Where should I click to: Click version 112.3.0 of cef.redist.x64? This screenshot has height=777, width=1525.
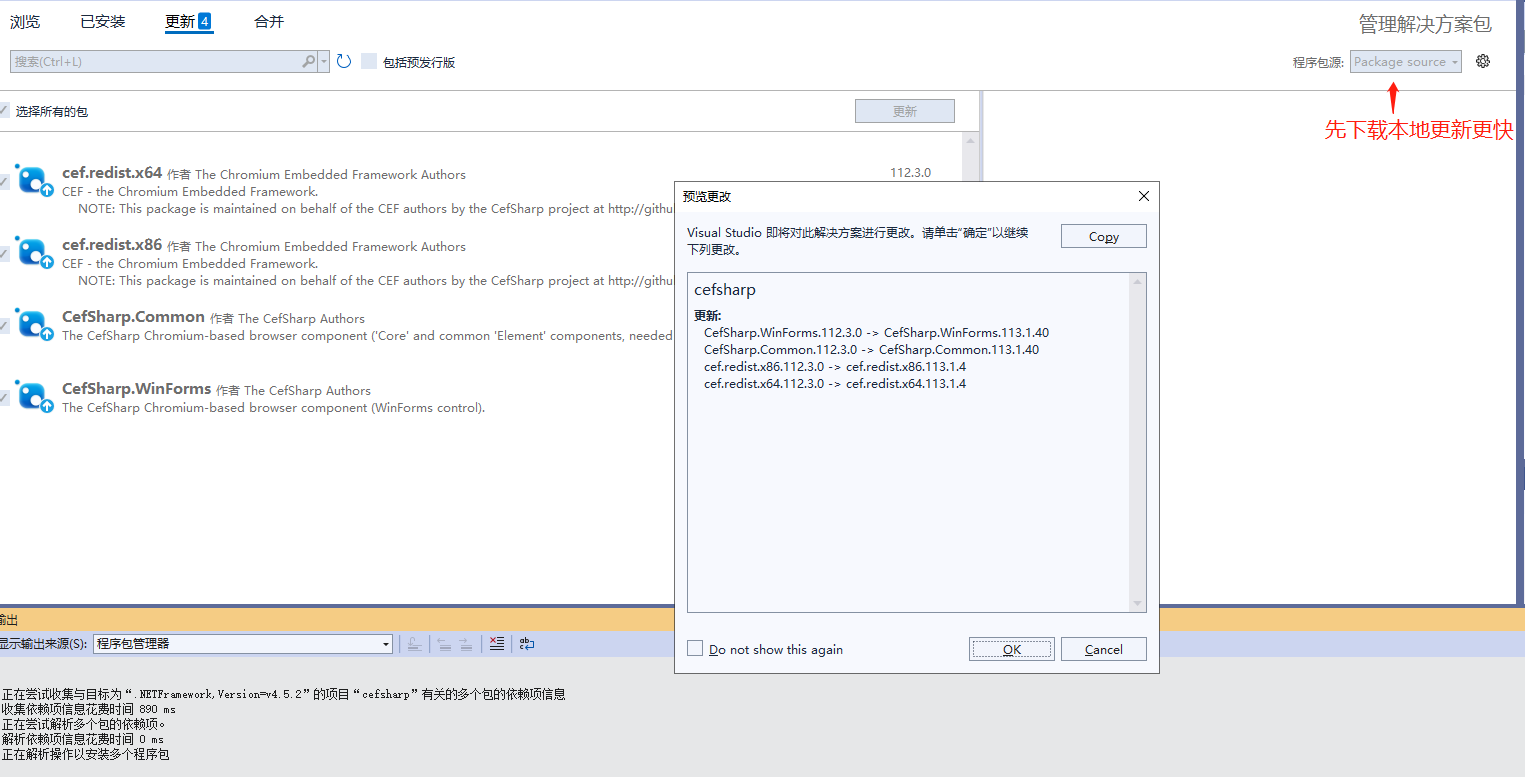point(910,173)
